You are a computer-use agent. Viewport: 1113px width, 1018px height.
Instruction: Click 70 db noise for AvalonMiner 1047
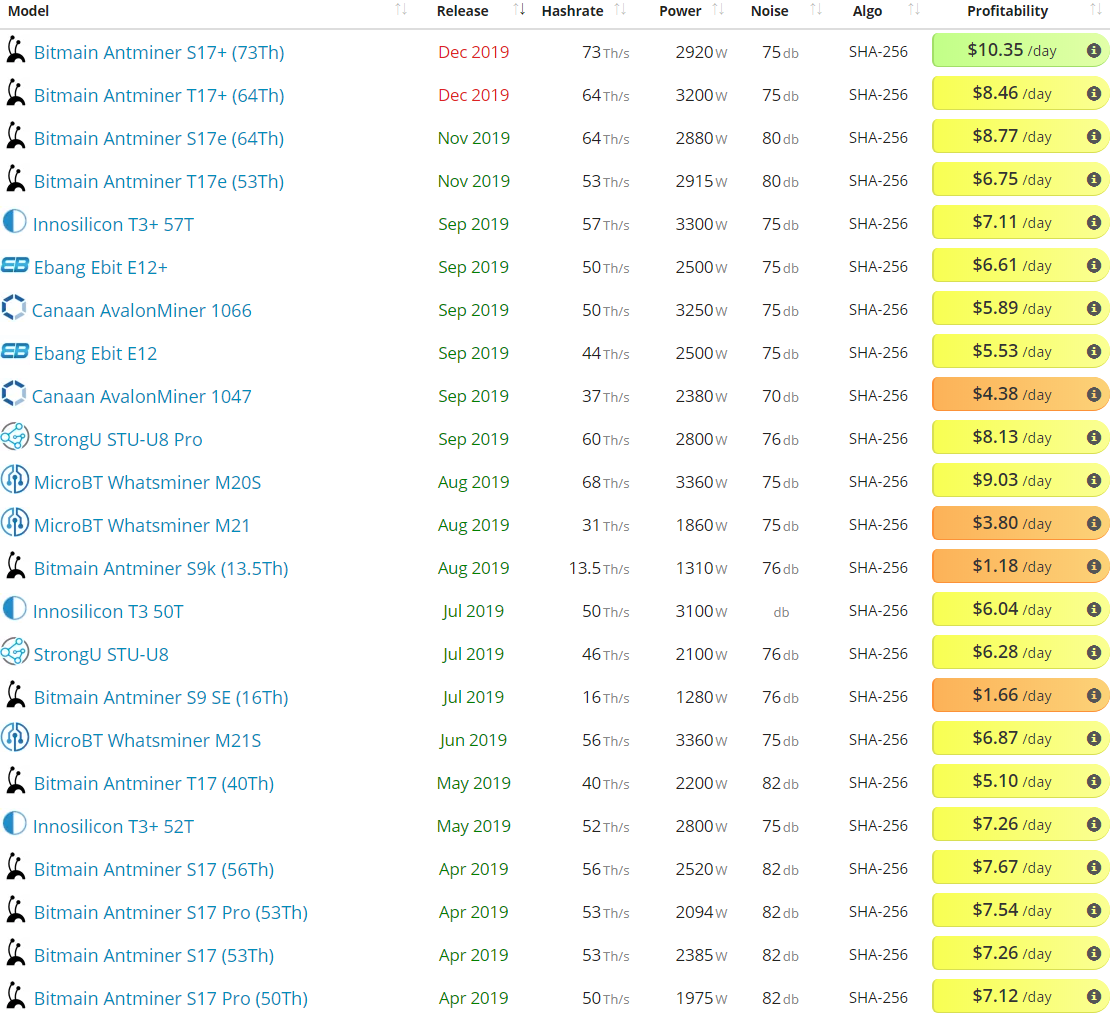click(x=780, y=396)
